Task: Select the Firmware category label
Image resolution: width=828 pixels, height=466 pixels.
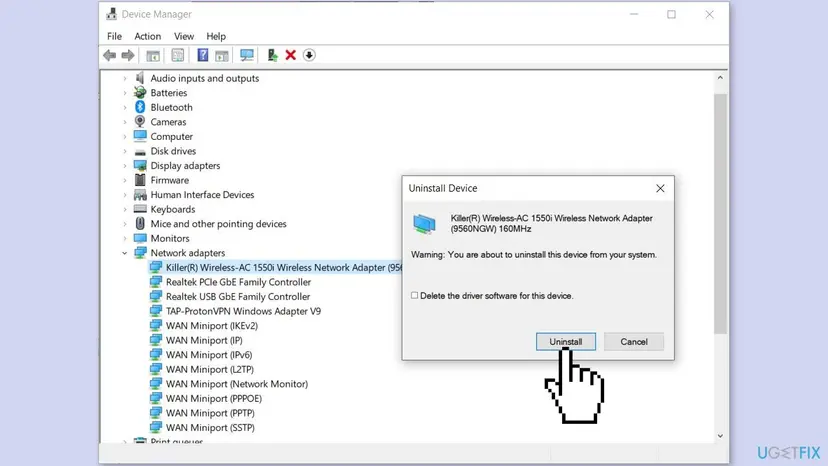Action: pyautogui.click(x=170, y=180)
